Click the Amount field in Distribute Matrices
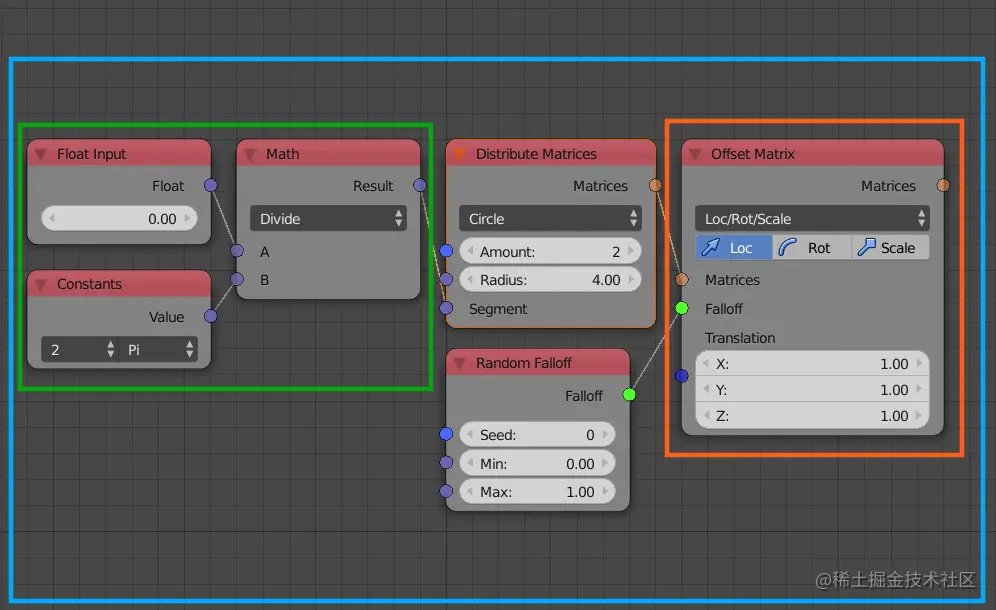The height and width of the screenshot is (610, 996). pos(550,252)
